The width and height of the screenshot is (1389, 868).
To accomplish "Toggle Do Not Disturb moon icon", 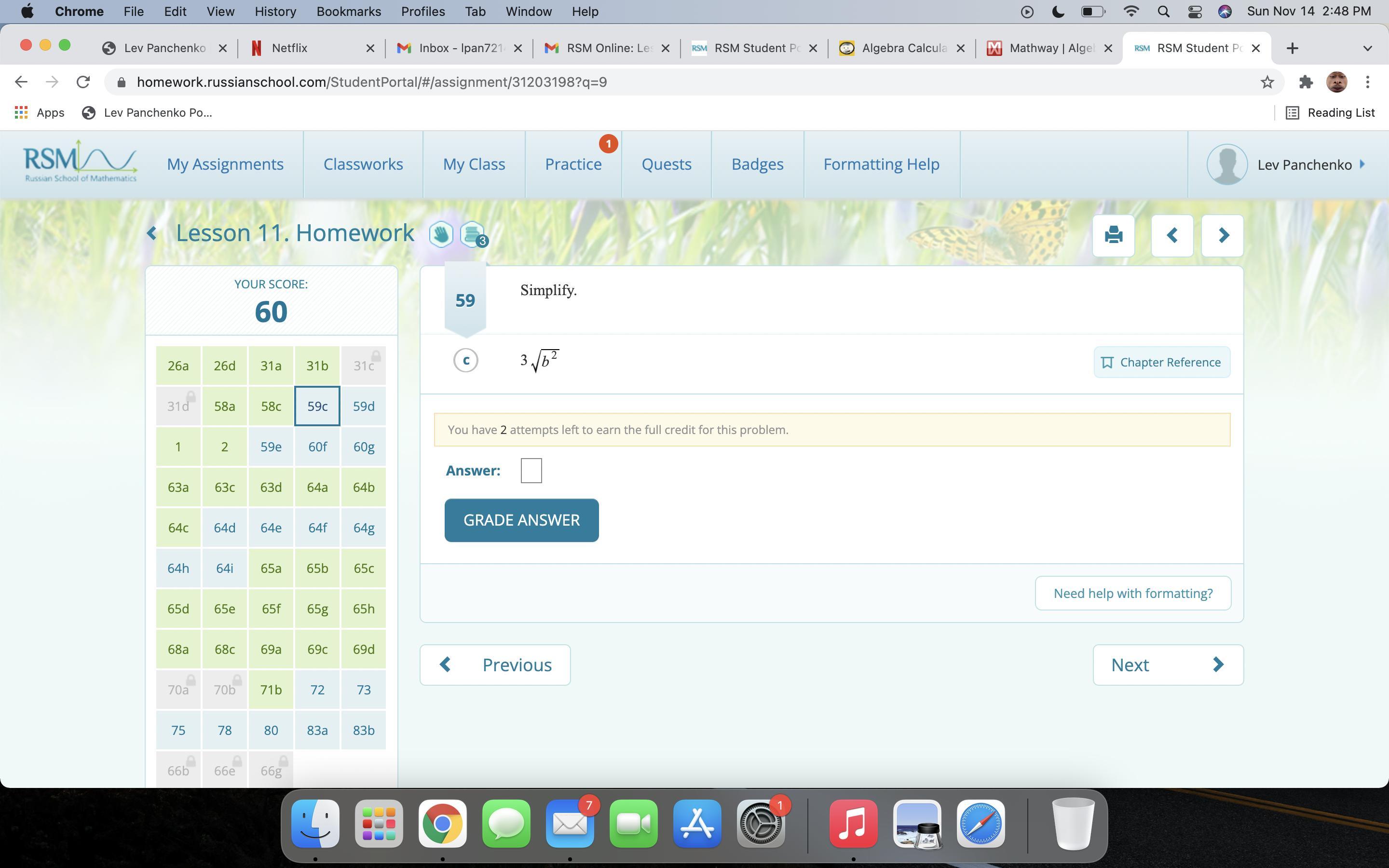I will [x=1058, y=12].
